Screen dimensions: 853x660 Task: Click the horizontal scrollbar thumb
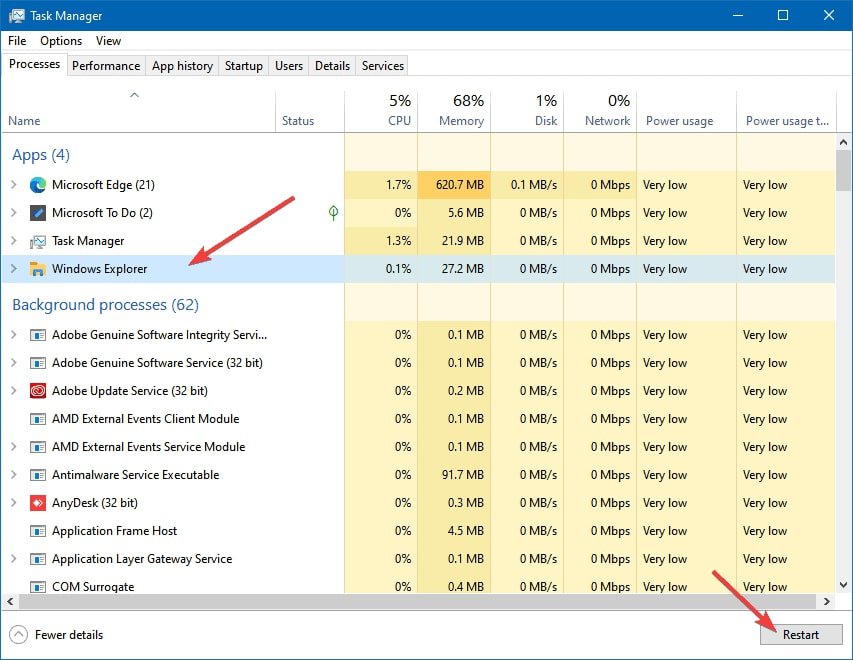click(x=417, y=601)
